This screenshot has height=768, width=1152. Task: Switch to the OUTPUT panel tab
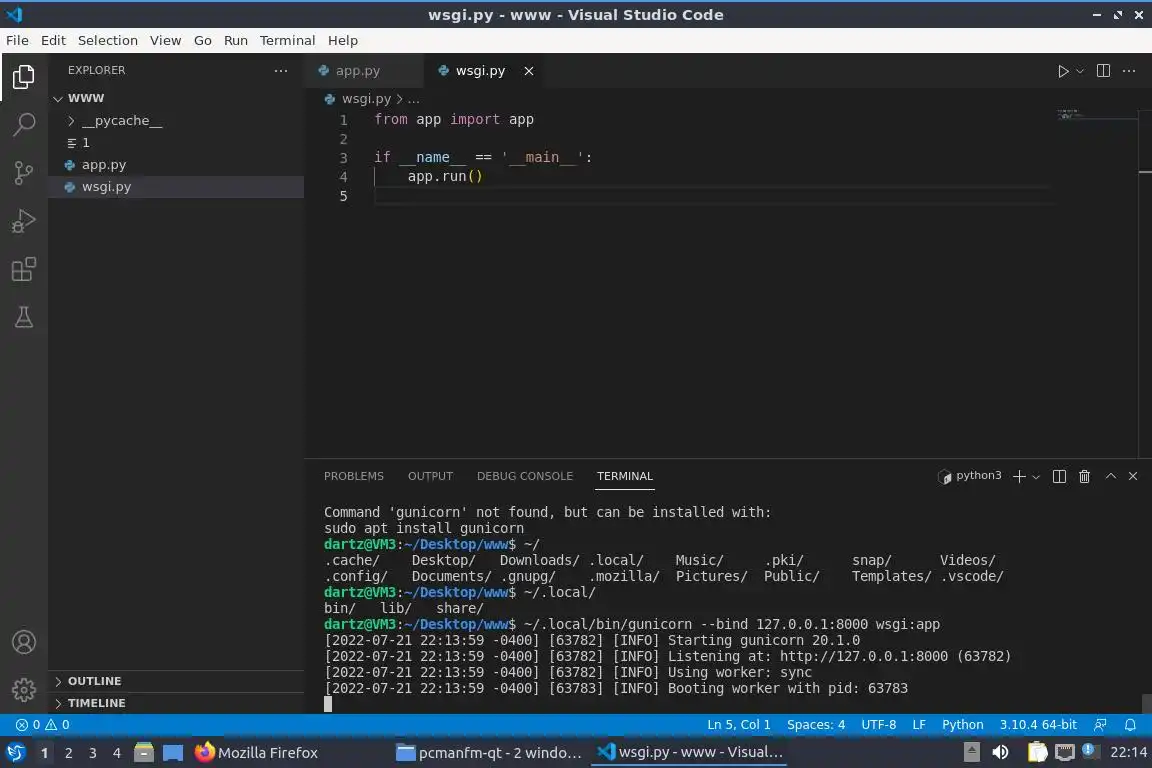(x=430, y=476)
